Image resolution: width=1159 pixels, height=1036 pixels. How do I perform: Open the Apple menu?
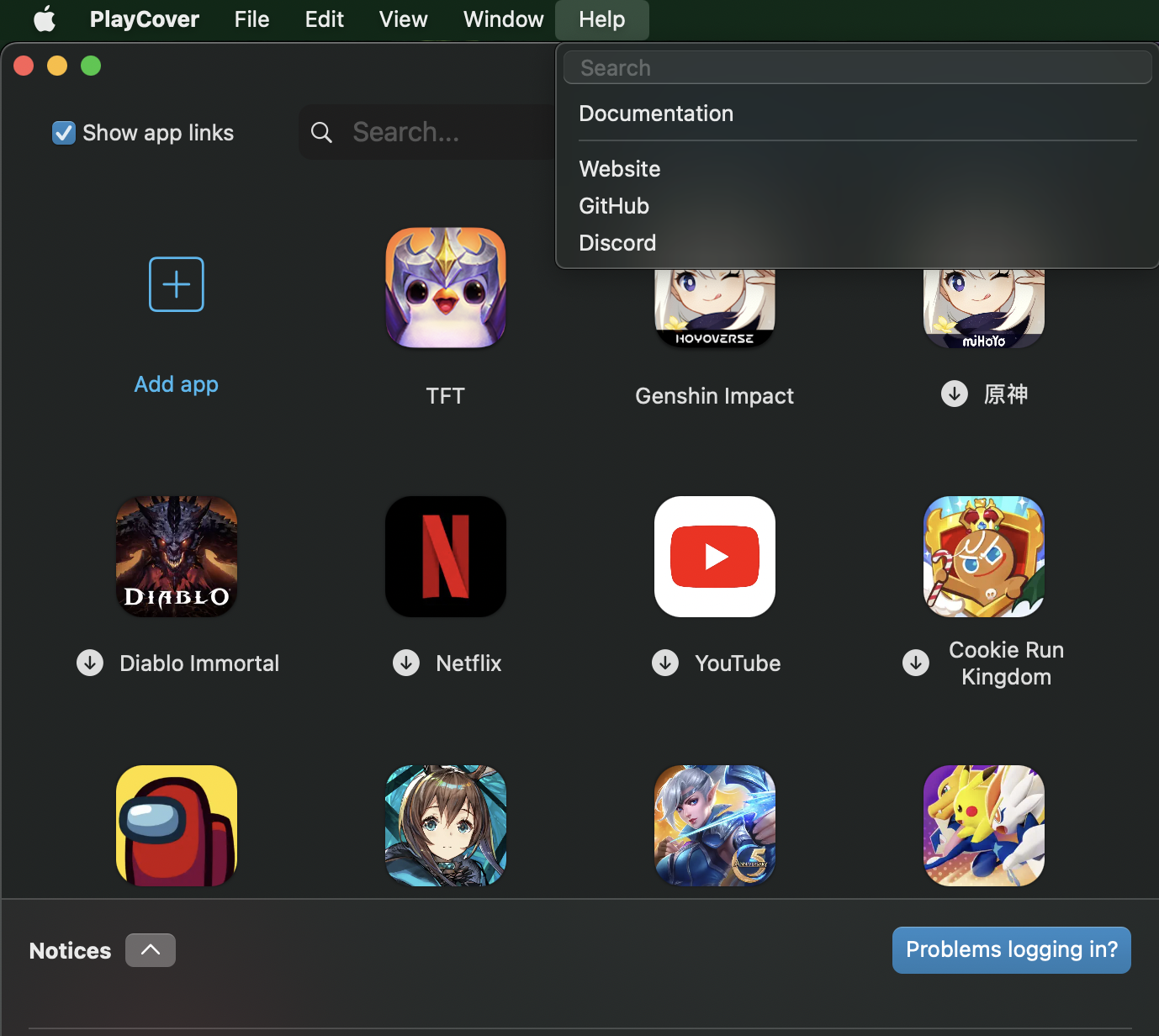pos(45,18)
